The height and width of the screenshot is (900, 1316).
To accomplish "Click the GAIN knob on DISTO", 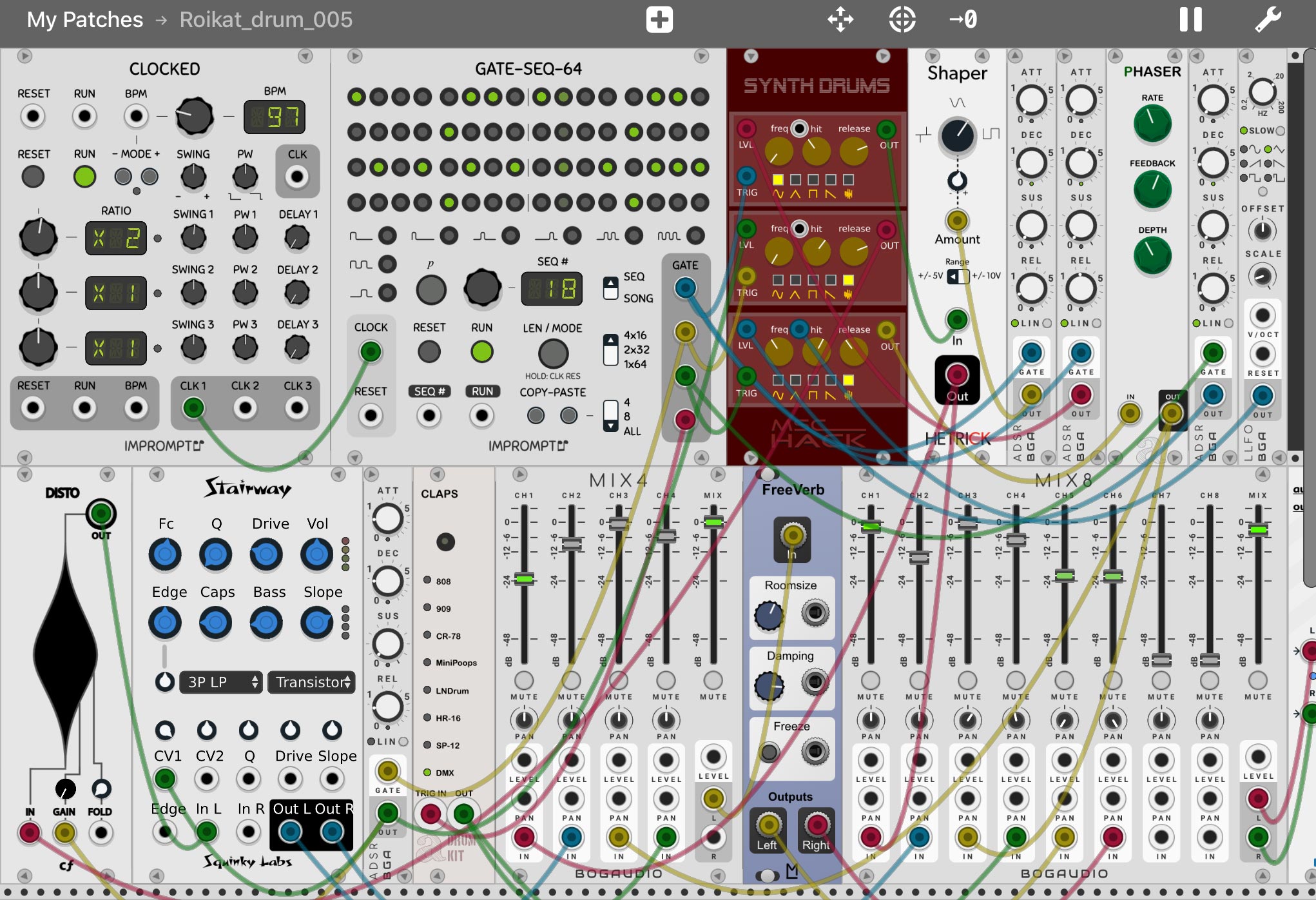I will (x=64, y=788).
